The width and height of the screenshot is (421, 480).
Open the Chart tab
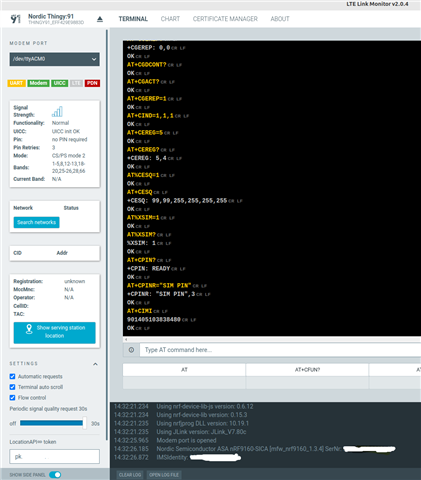170,19
